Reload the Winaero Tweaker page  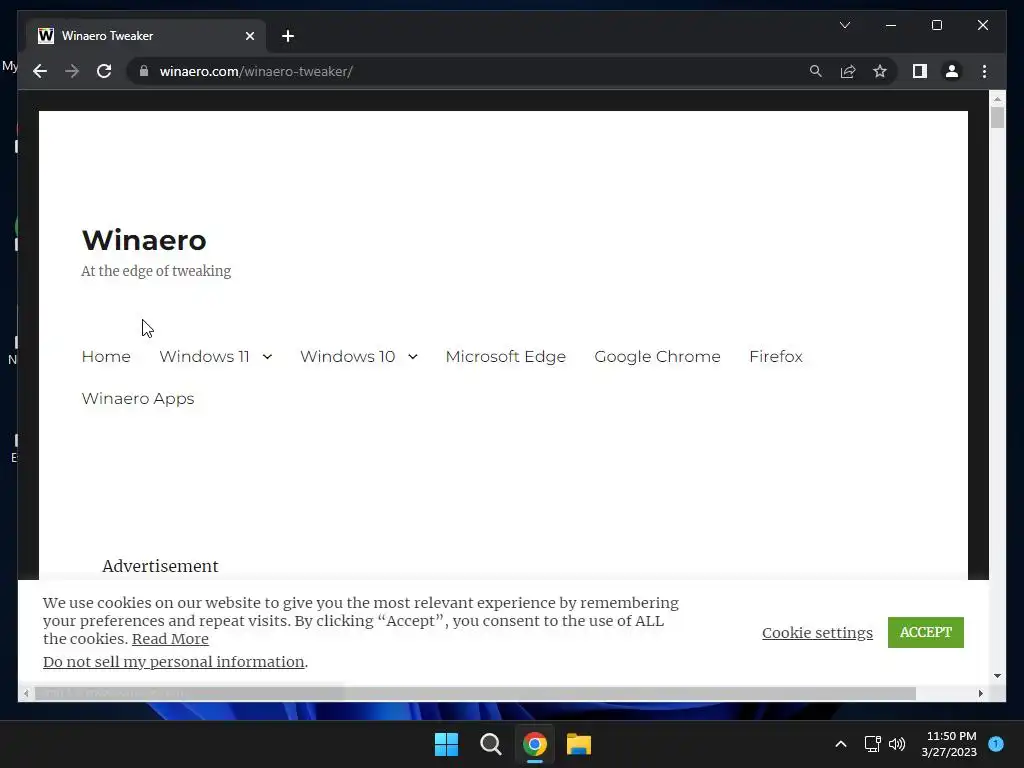pos(104,71)
